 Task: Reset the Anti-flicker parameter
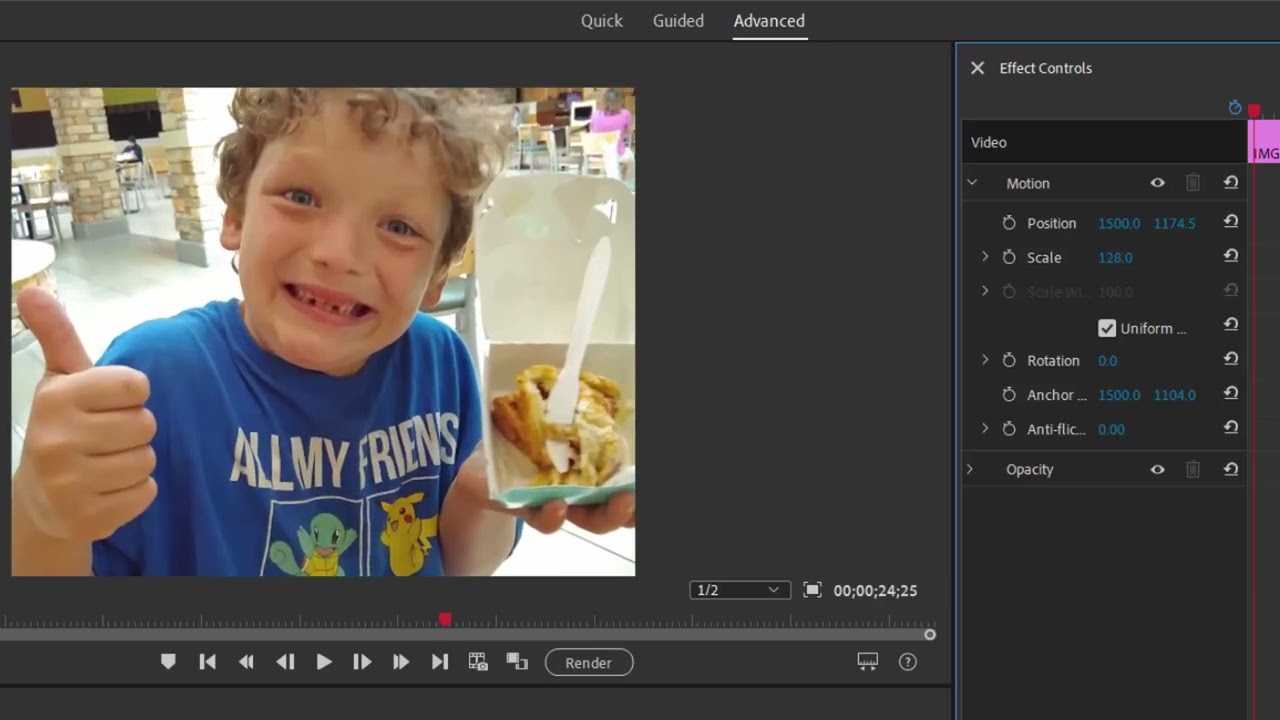[x=1231, y=428]
